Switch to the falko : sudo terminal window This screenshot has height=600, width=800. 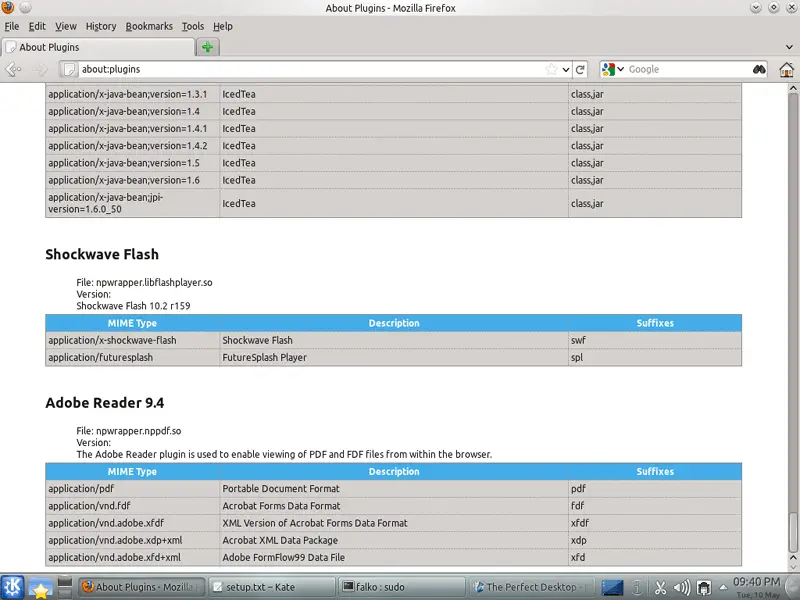click(x=402, y=587)
